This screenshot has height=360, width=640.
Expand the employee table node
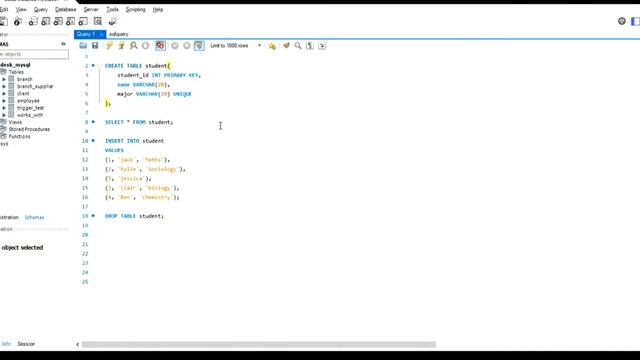point(4,101)
